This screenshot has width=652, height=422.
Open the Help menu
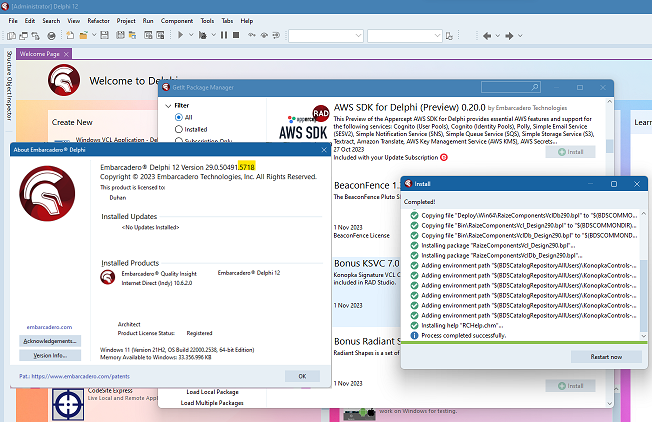(x=247, y=21)
